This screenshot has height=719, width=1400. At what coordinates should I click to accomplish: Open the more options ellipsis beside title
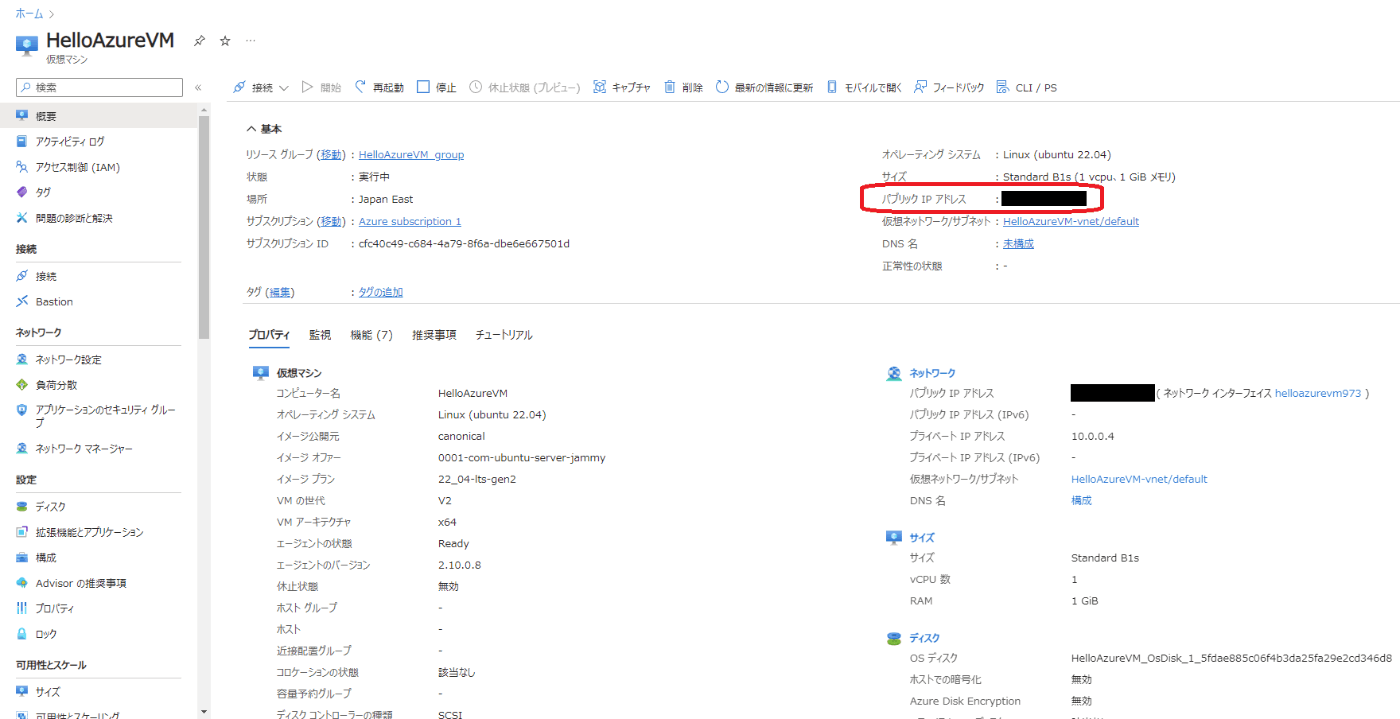click(250, 41)
